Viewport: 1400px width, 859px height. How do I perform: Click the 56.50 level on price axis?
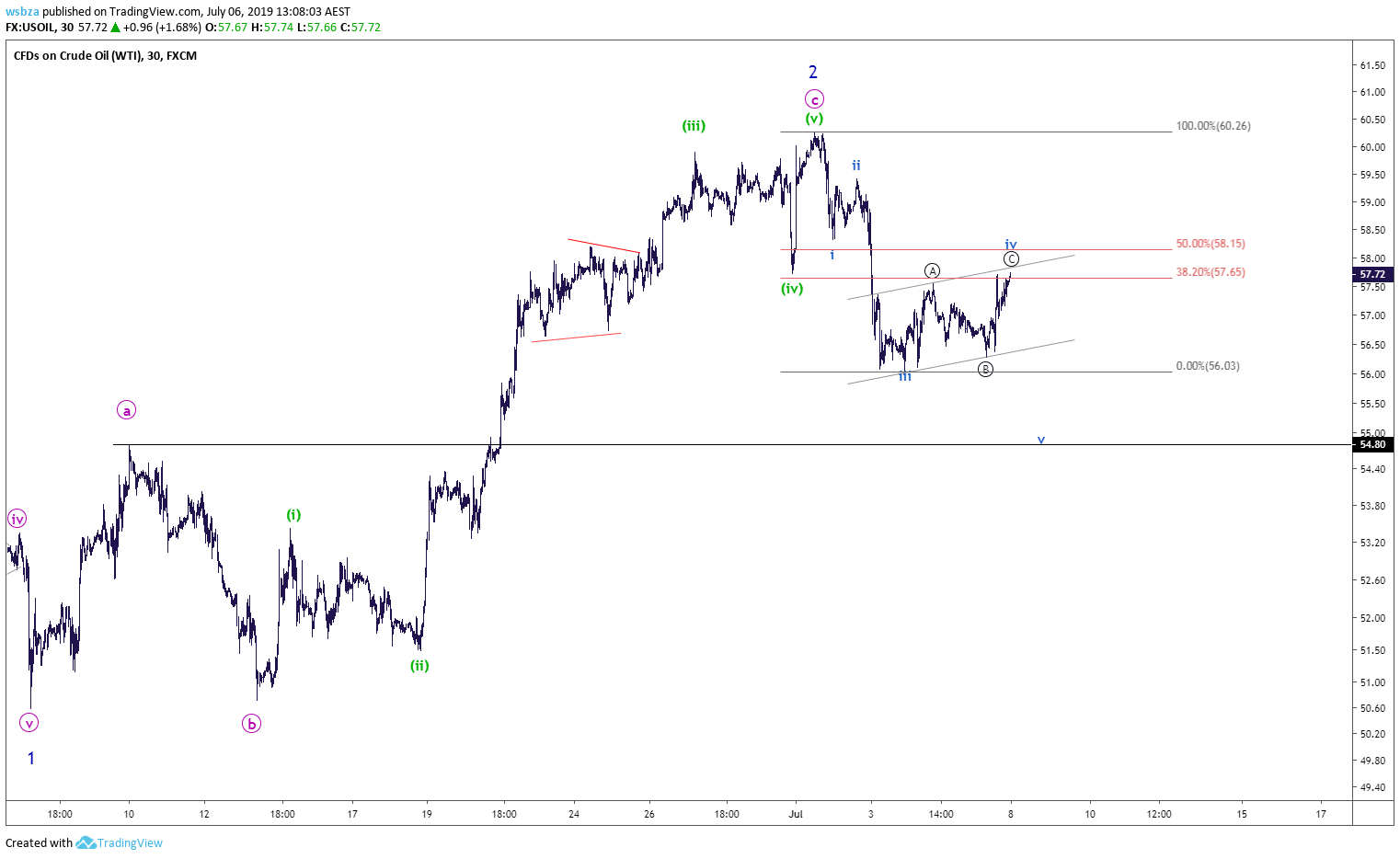click(1372, 345)
